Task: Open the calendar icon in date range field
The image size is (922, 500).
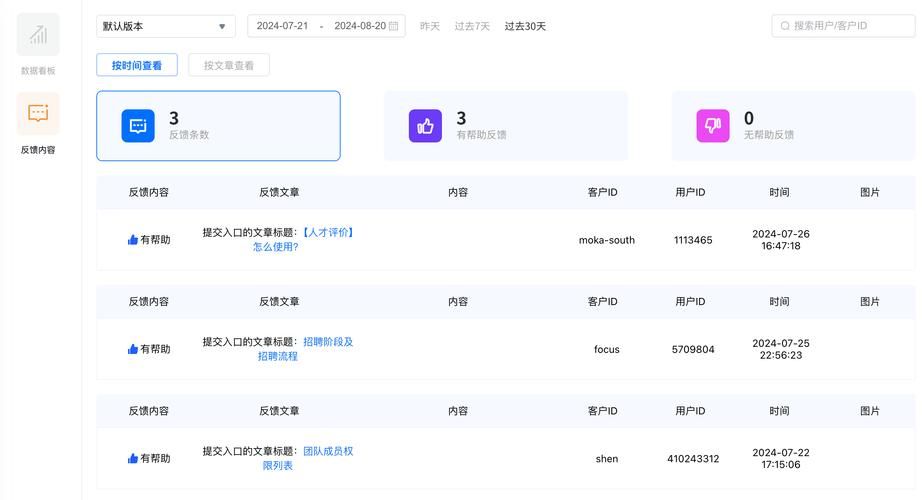Action: pos(393,26)
